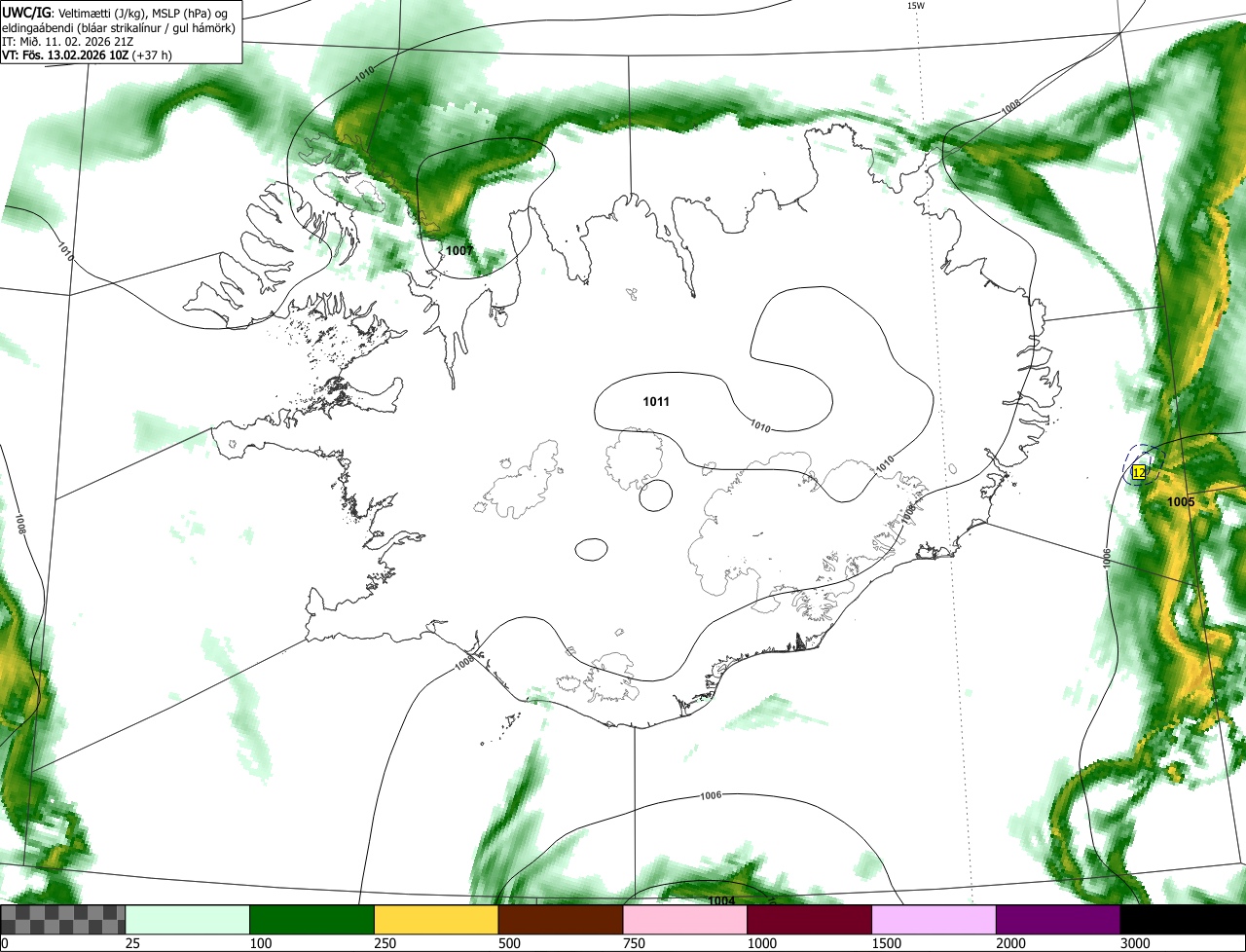Click the legend value 500

[508, 943]
